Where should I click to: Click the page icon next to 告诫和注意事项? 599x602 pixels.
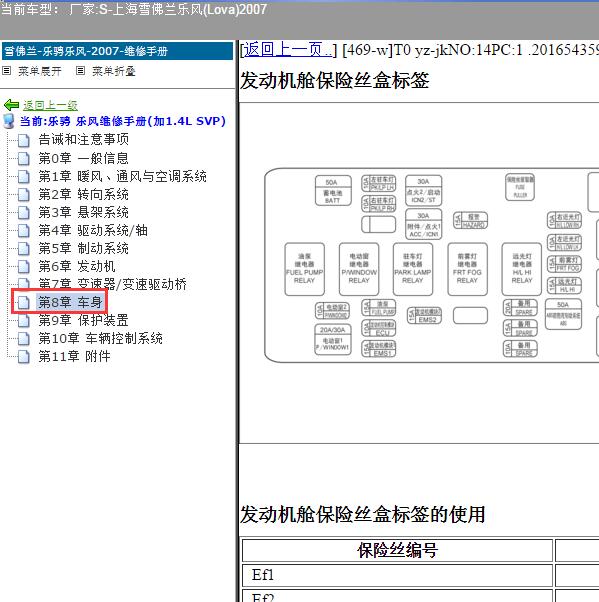tap(24, 141)
